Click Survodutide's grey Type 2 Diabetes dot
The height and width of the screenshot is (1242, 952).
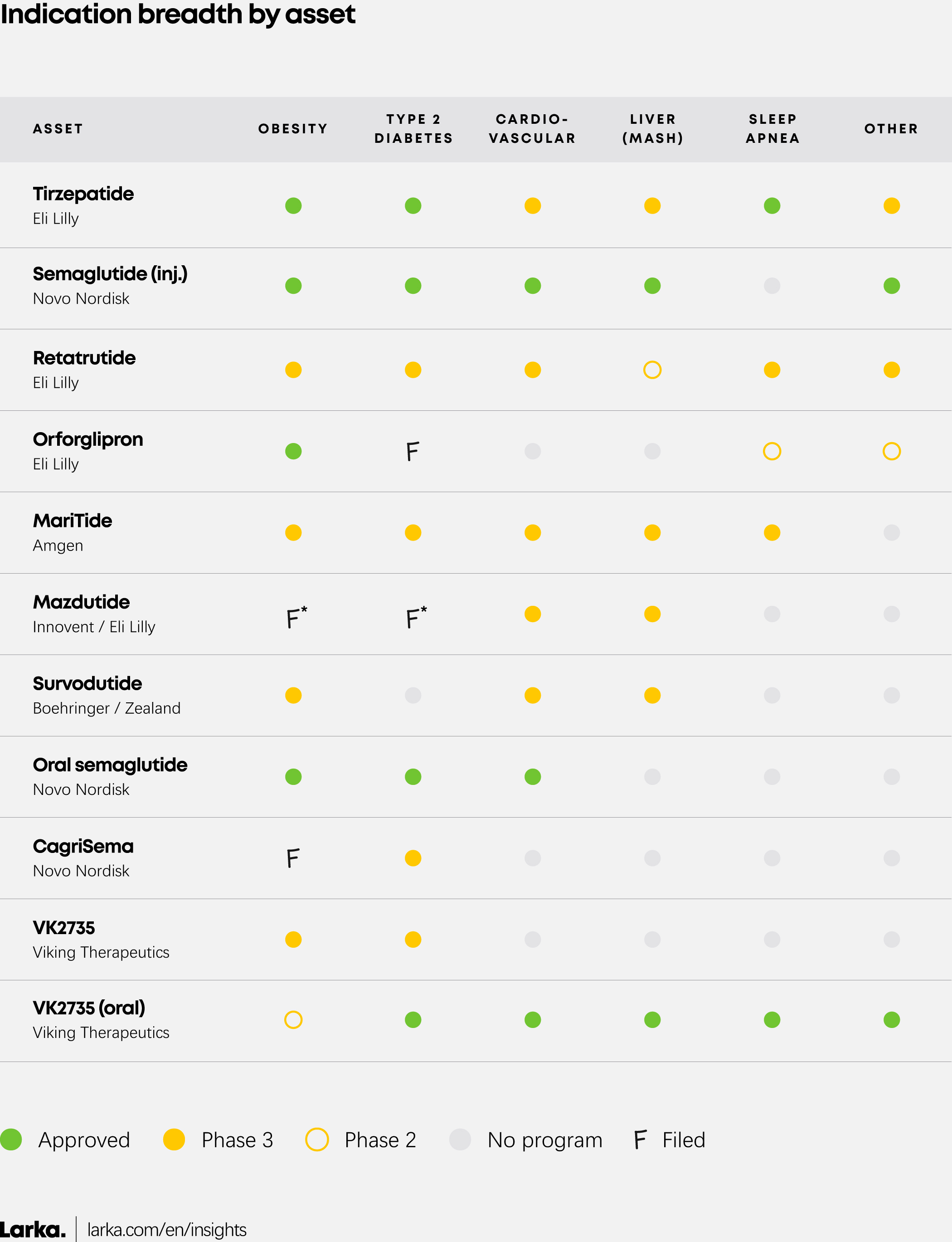(413, 695)
